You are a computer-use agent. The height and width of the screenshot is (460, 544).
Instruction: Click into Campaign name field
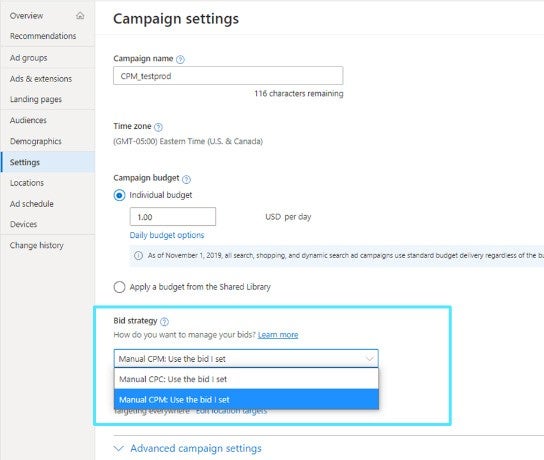pyautogui.click(x=228, y=76)
